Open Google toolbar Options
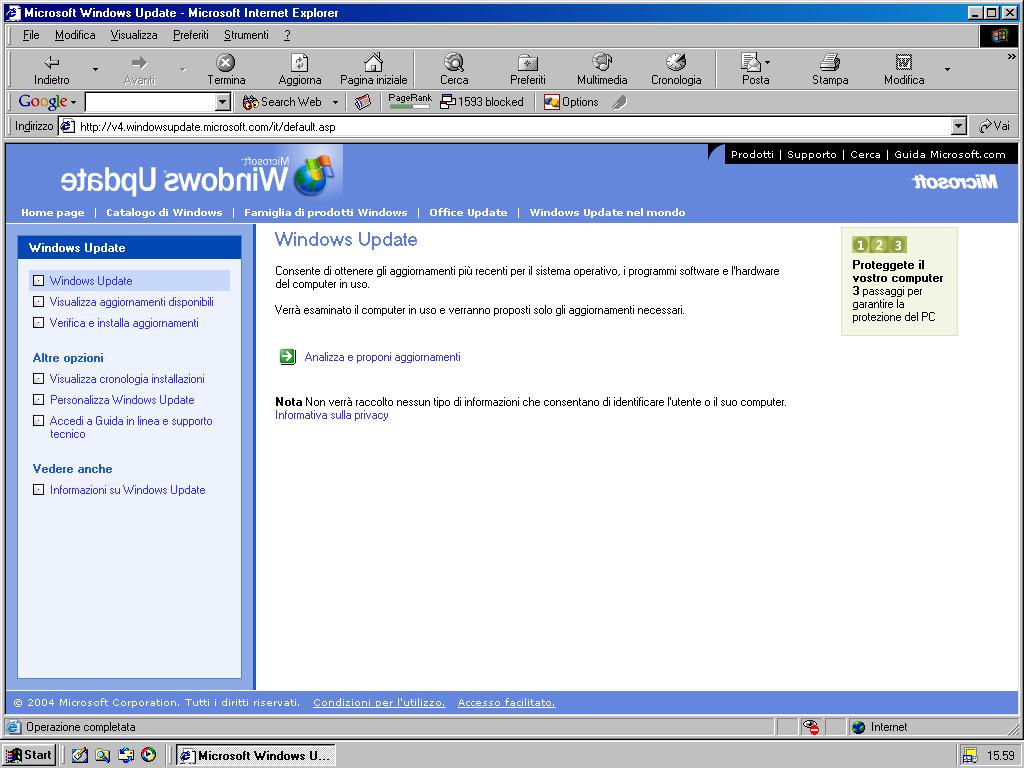The width and height of the screenshot is (1024, 768). (571, 102)
